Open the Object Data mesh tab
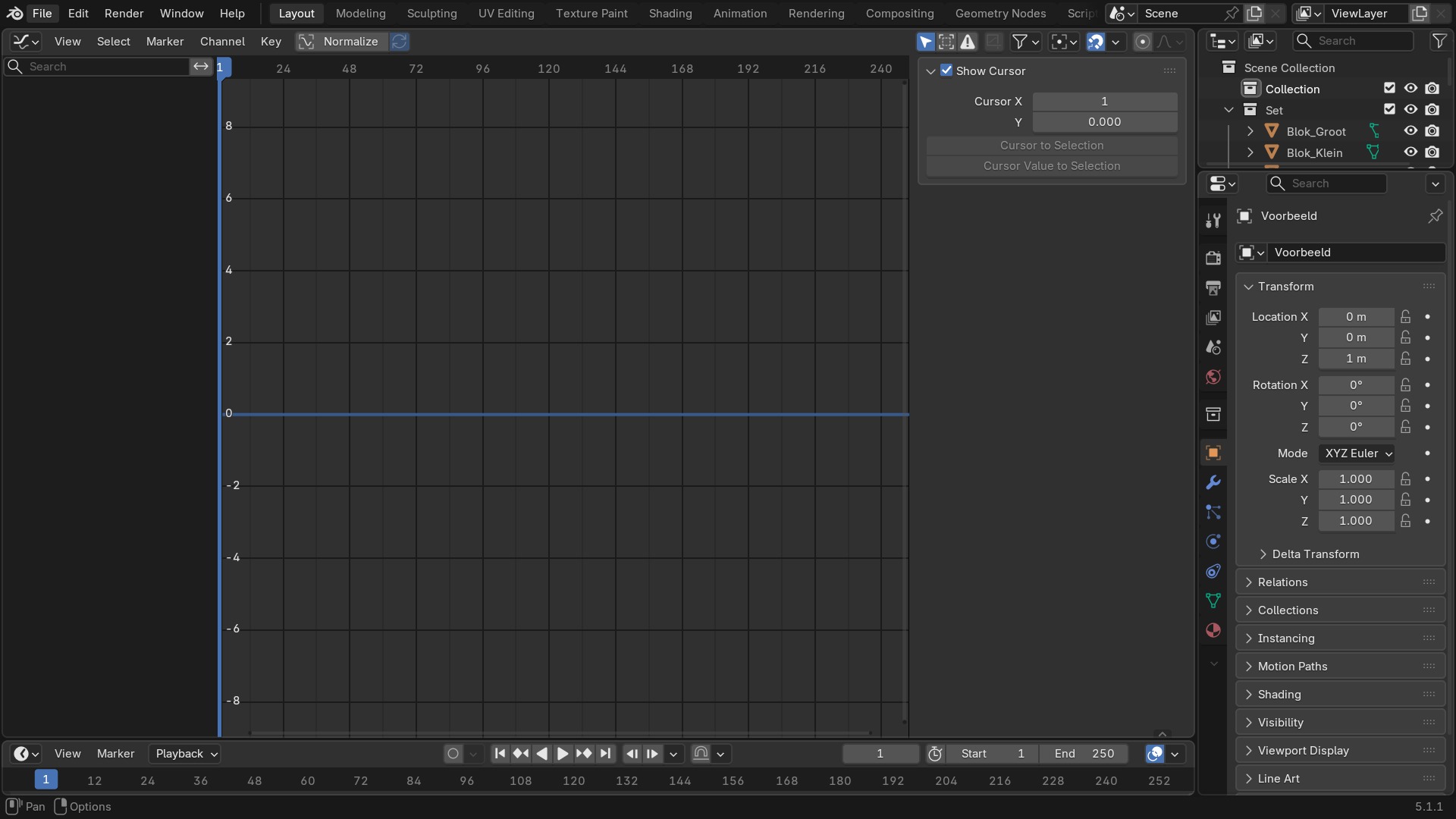This screenshot has width=1456, height=819. click(1213, 601)
